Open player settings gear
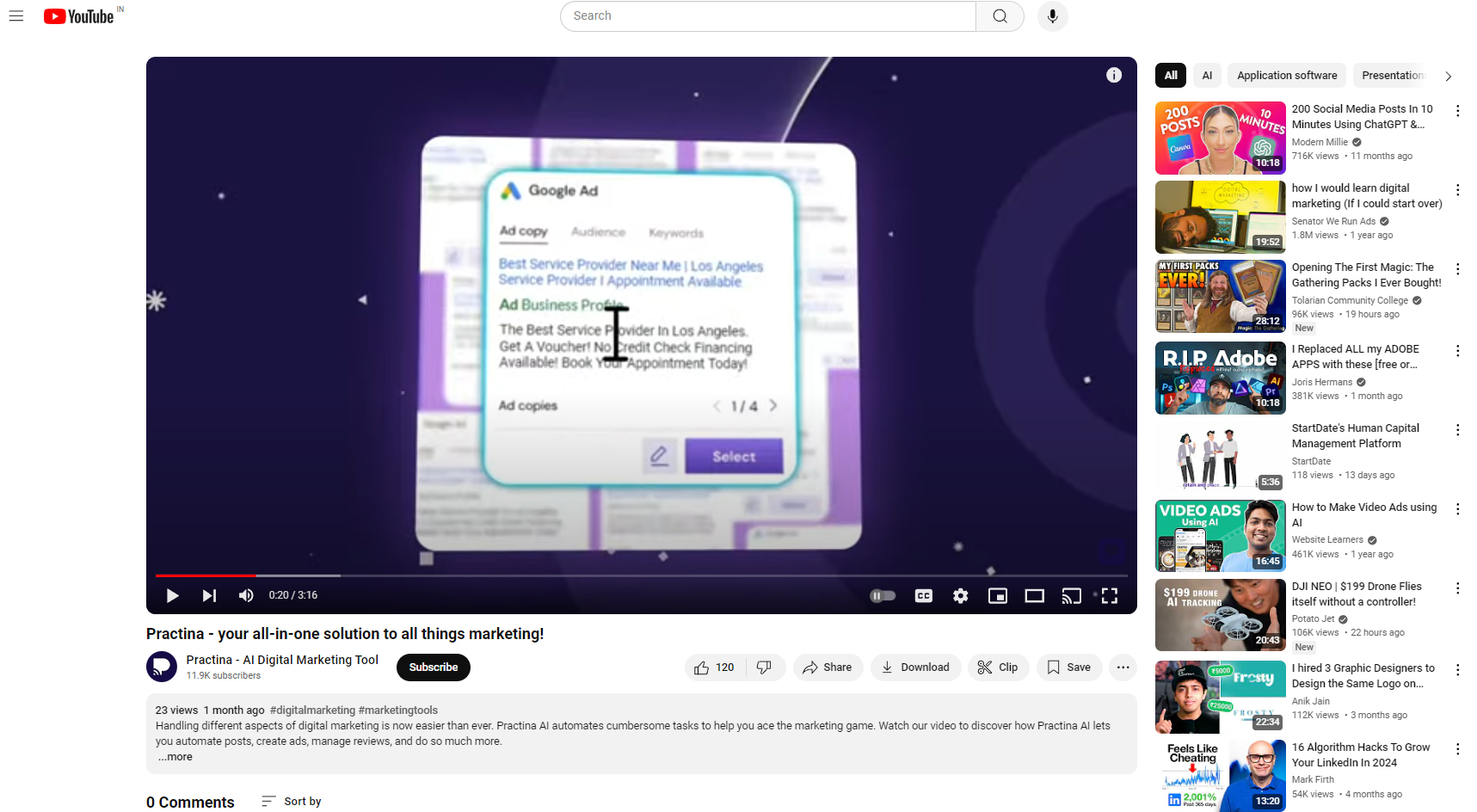1477x812 pixels. [961, 595]
